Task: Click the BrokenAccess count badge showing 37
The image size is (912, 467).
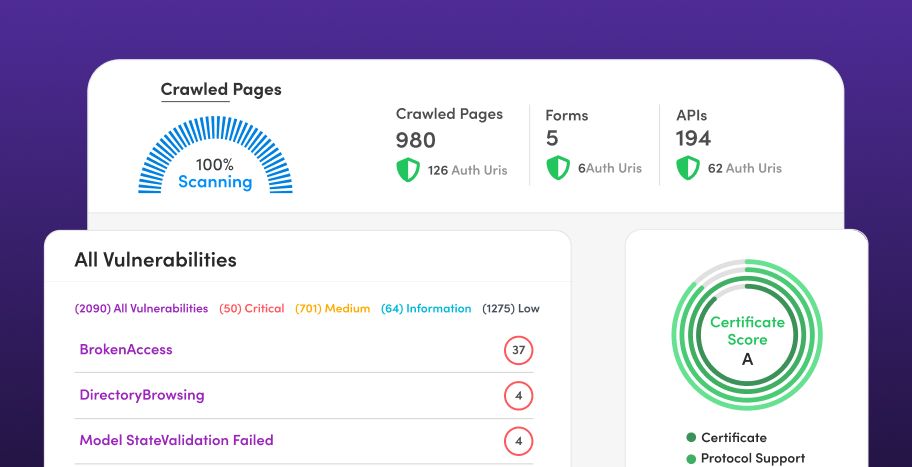Action: tap(518, 350)
